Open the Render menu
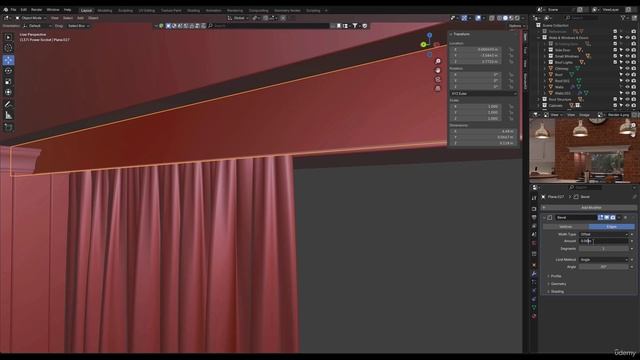Image resolution: width=640 pixels, height=360 pixels. pyautogui.click(x=37, y=10)
